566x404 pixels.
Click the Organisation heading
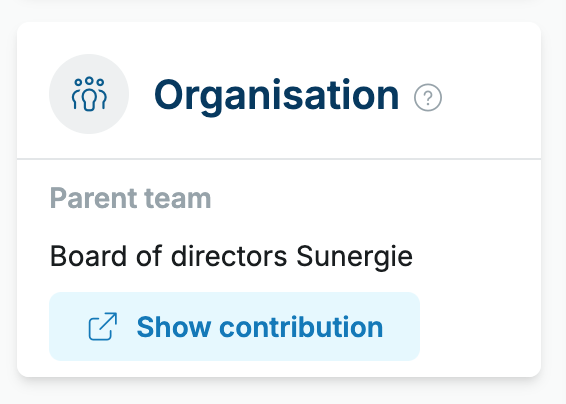coord(277,95)
